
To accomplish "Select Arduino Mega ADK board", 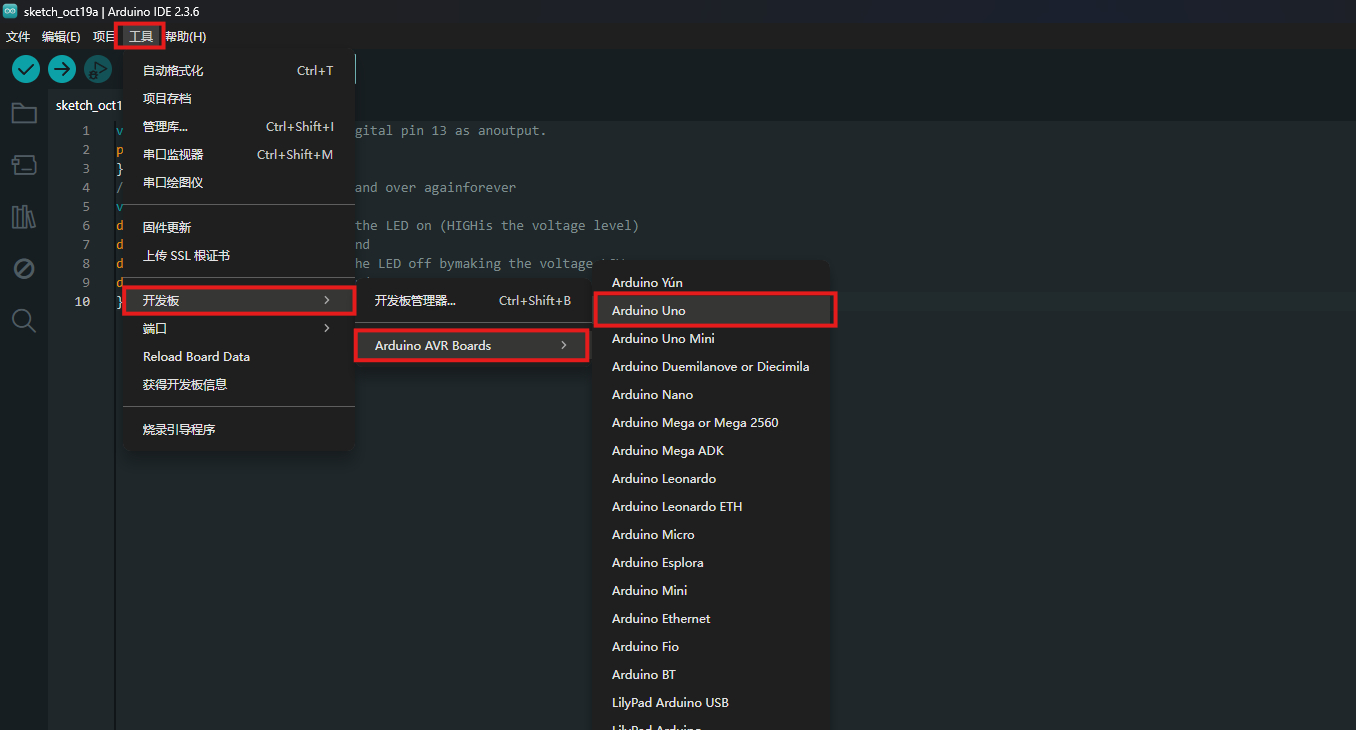I will 711,451.
